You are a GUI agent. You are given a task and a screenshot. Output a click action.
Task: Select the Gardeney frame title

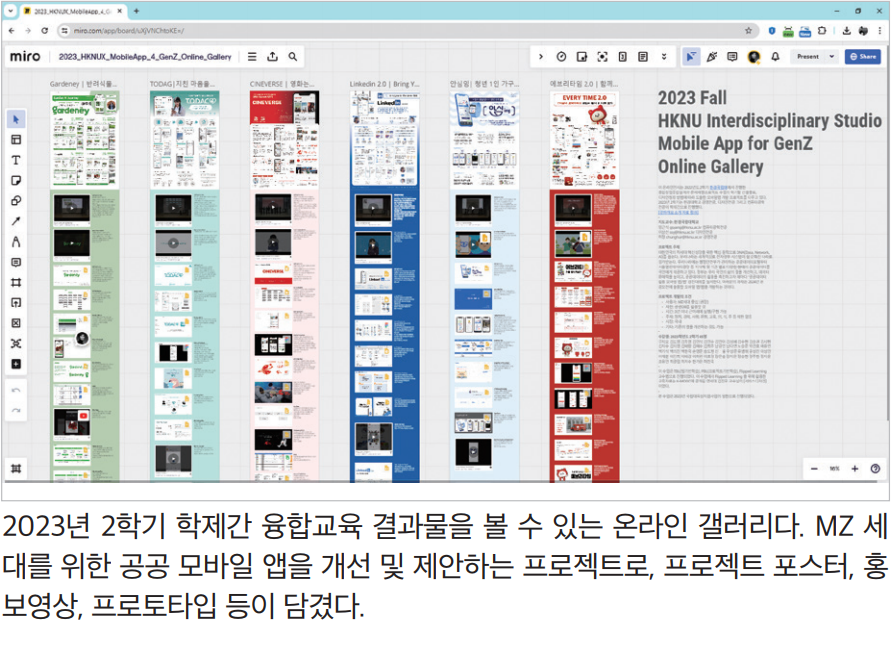point(84,84)
